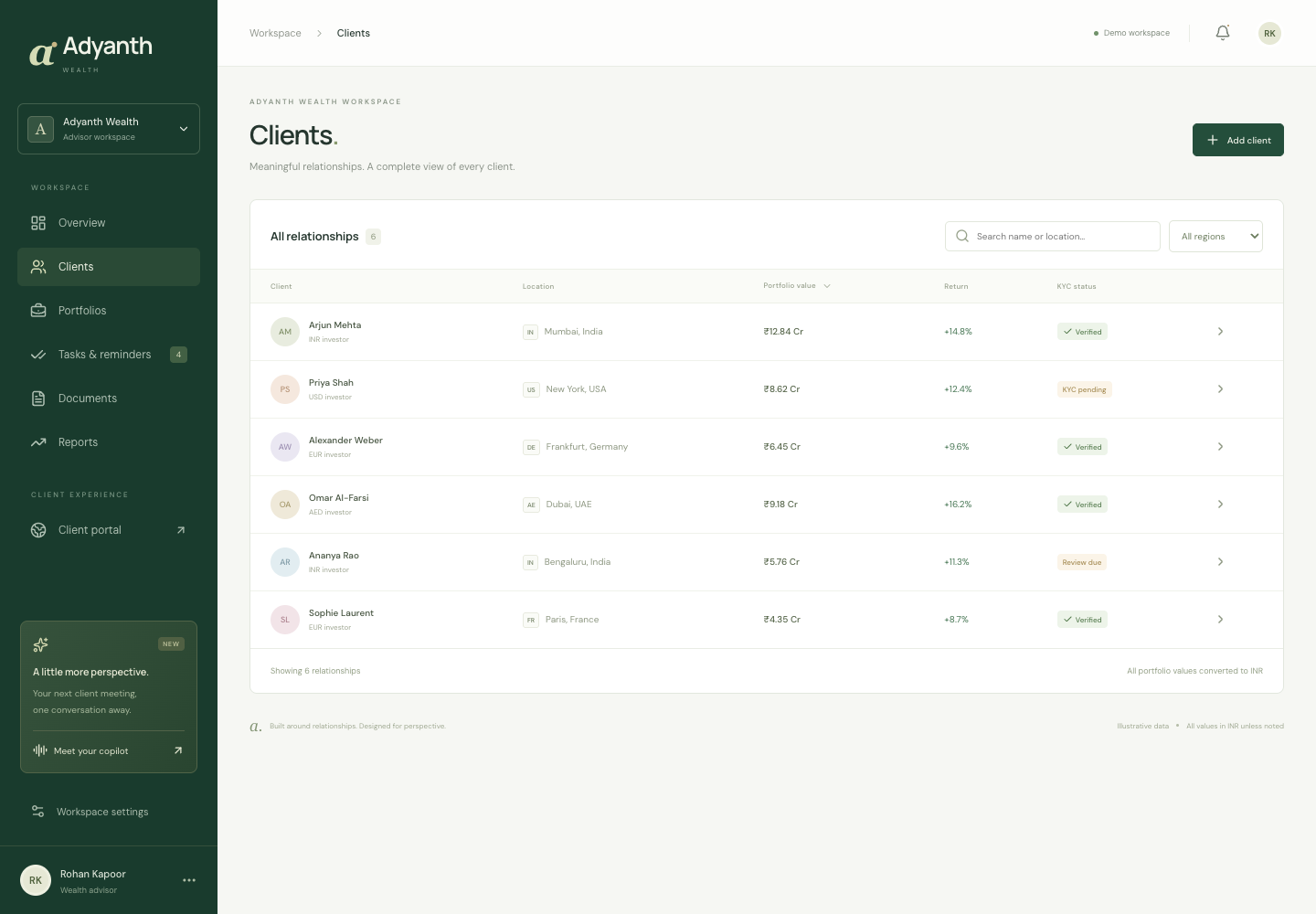Click the Add client button

coord(1238,140)
